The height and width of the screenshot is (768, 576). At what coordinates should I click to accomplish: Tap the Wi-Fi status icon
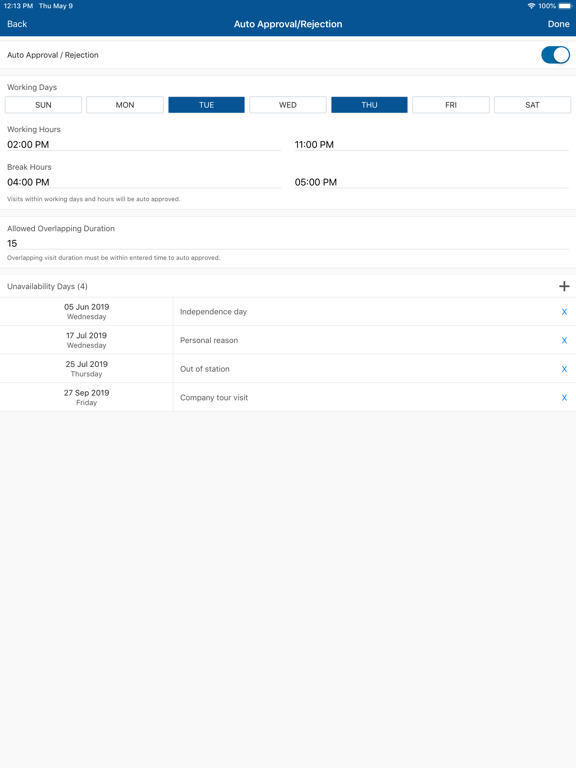[531, 6]
